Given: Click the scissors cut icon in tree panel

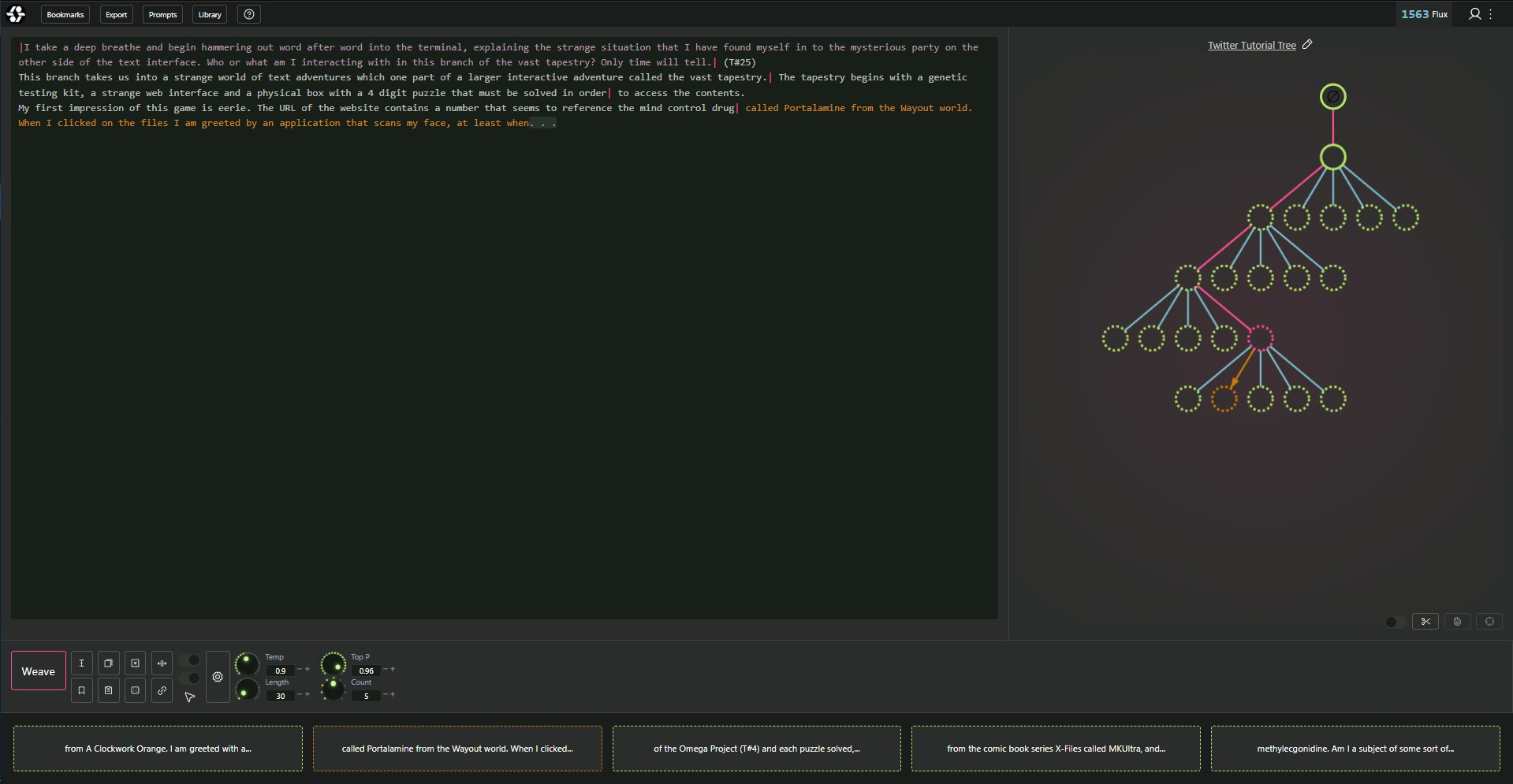Looking at the screenshot, I should 1425,622.
